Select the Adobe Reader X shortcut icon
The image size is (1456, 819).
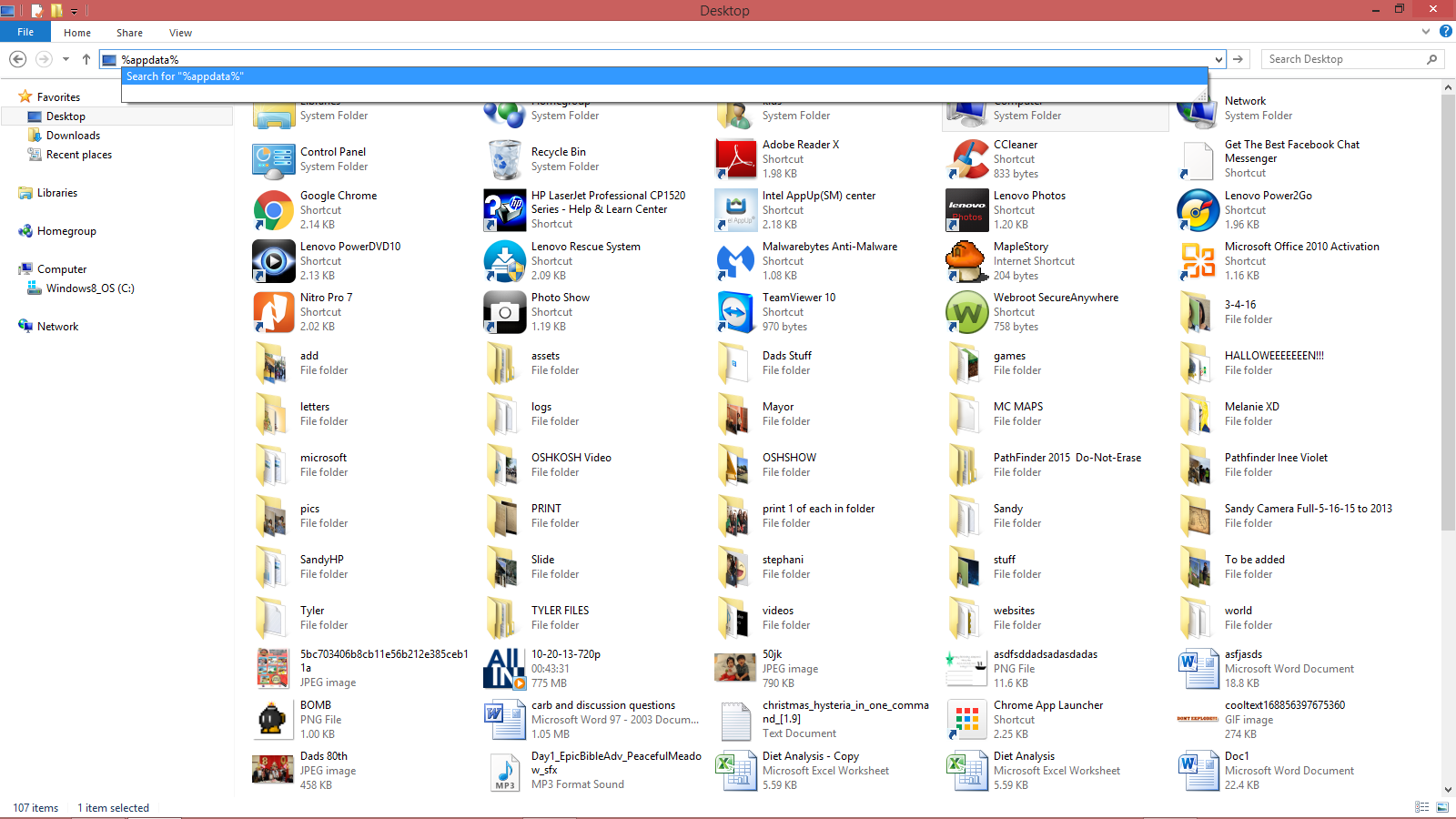point(735,159)
